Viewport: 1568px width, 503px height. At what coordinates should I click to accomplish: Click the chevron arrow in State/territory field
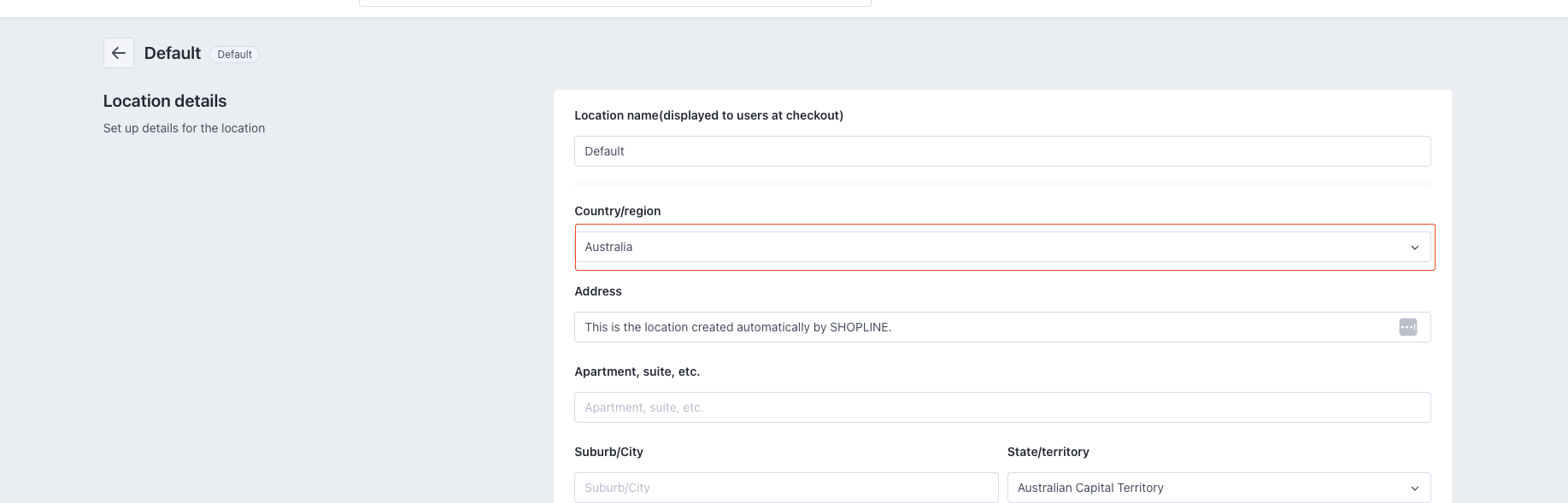point(1414,488)
